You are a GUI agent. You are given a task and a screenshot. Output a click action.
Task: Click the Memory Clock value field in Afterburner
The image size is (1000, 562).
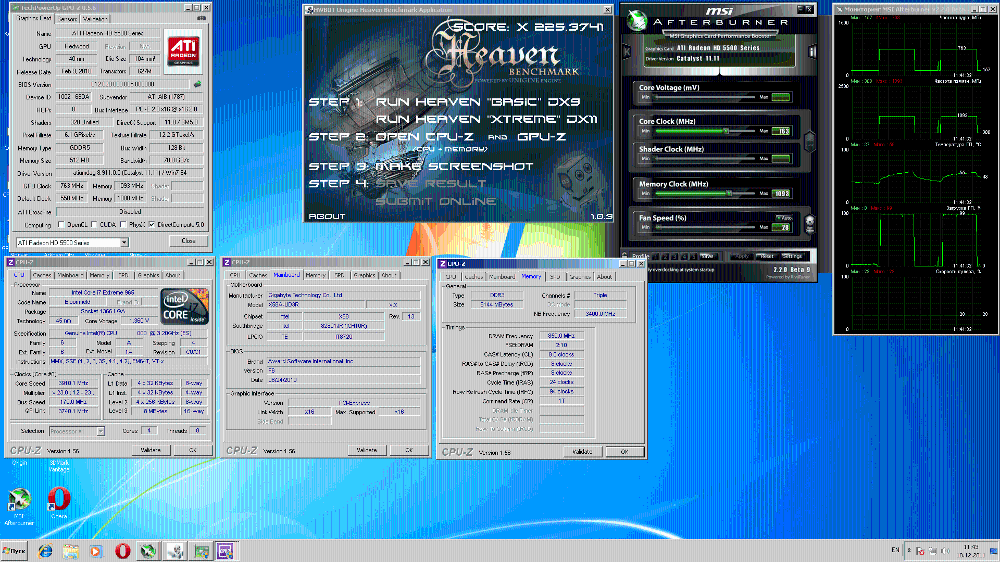coord(781,193)
